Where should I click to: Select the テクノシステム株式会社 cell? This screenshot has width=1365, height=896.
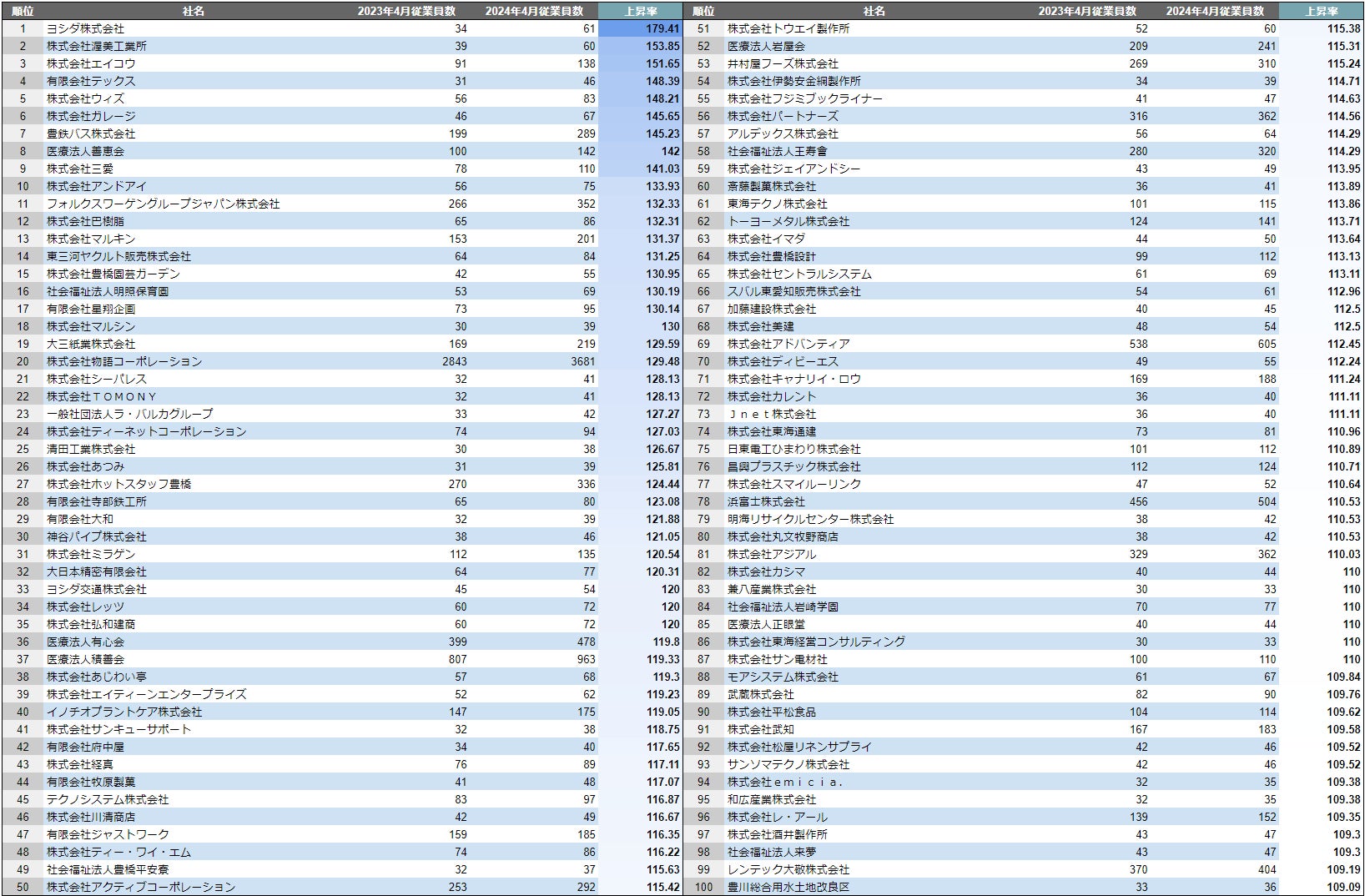pos(108,799)
